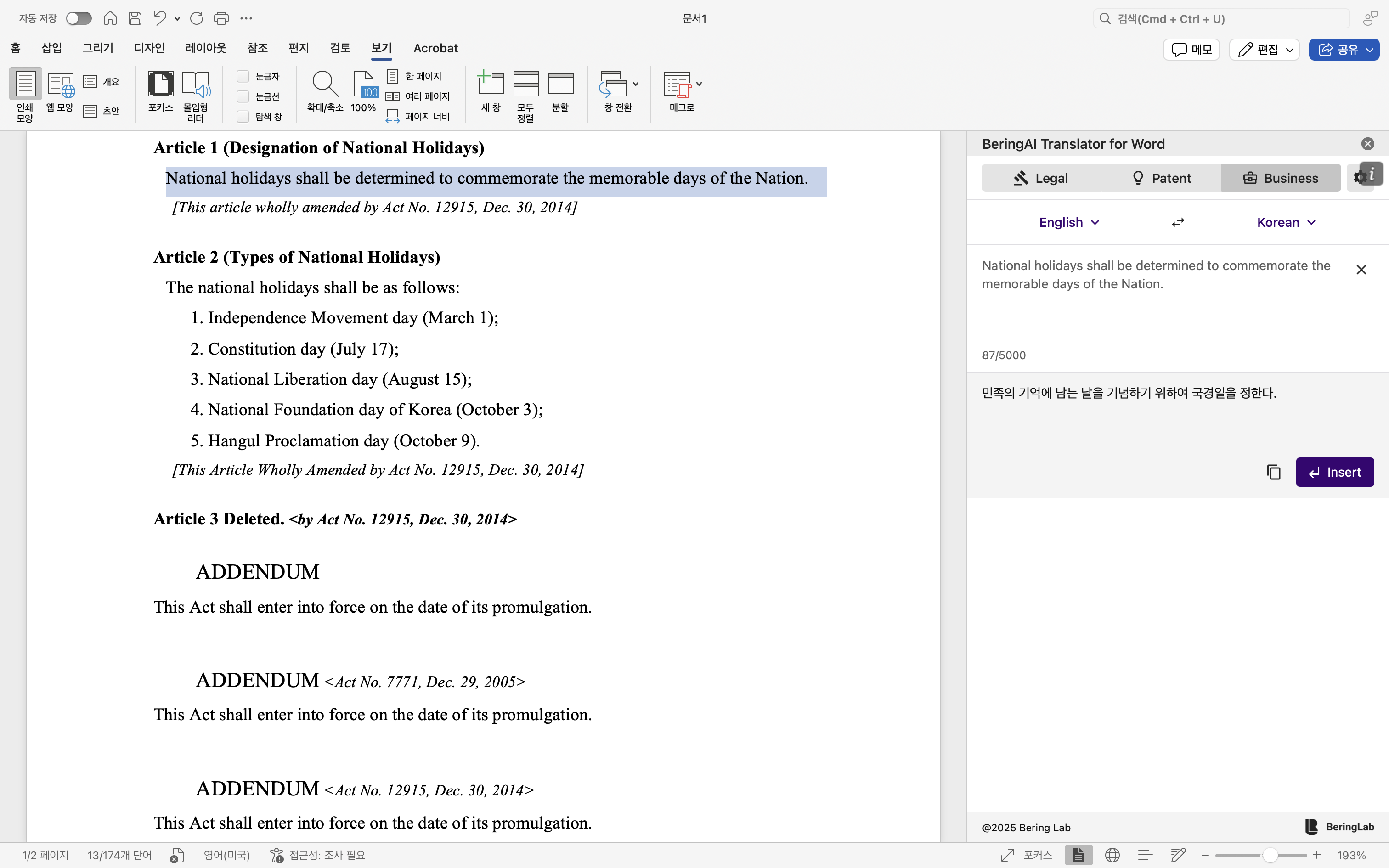Select the Legal translation mode
The height and width of the screenshot is (868, 1389).
pos(1041,178)
